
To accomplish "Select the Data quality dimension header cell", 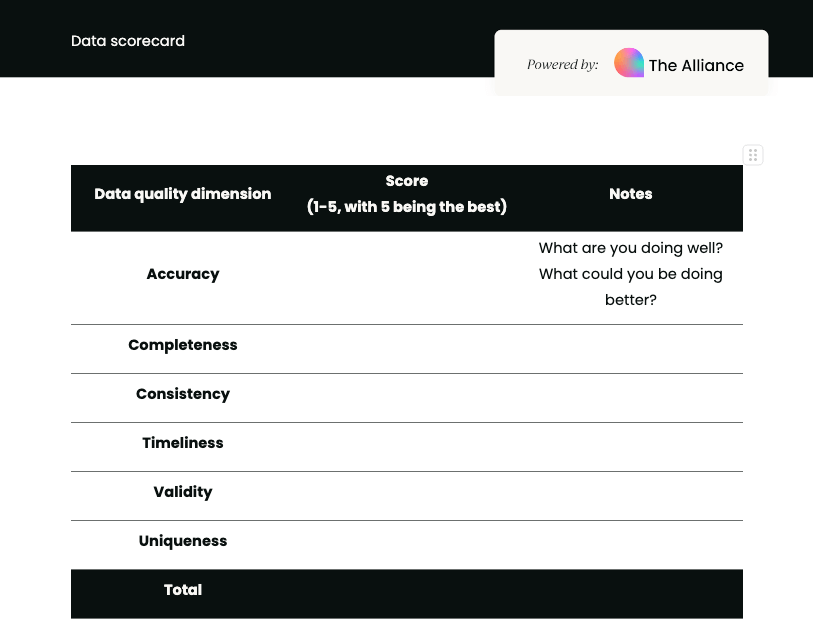I will point(182,194).
